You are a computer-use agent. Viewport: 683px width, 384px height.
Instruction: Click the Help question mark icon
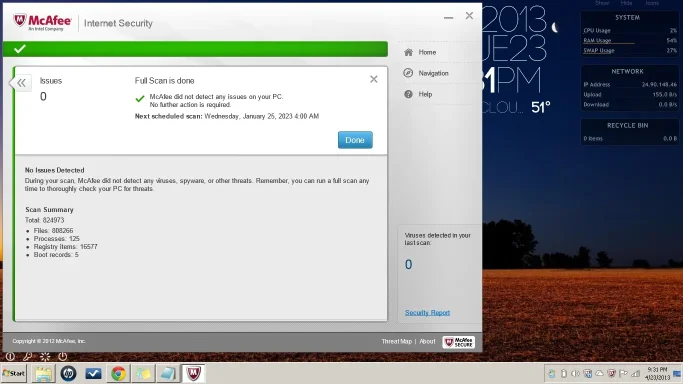pyautogui.click(x=408, y=94)
